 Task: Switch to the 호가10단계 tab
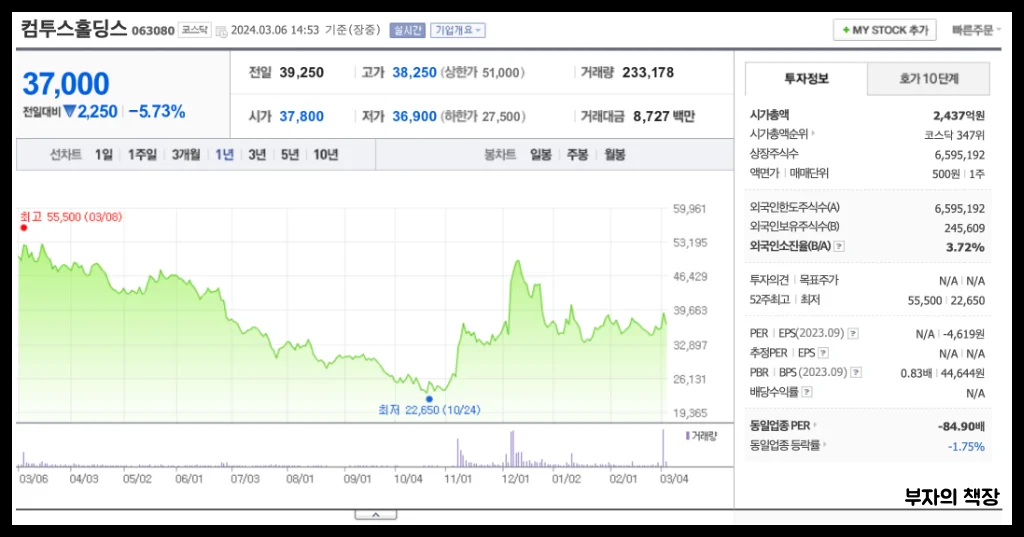(929, 79)
